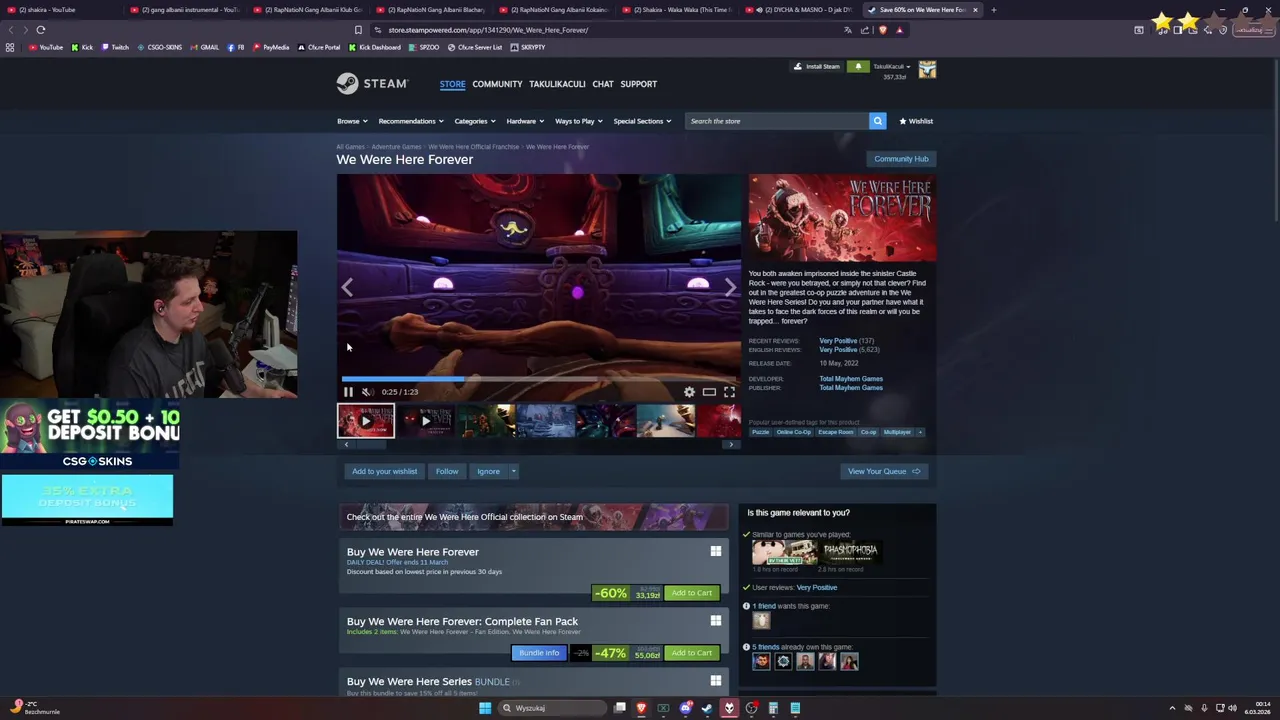The height and width of the screenshot is (720, 1280).
Task: Open We Were Here collection banner
Action: pyautogui.click(x=534, y=517)
